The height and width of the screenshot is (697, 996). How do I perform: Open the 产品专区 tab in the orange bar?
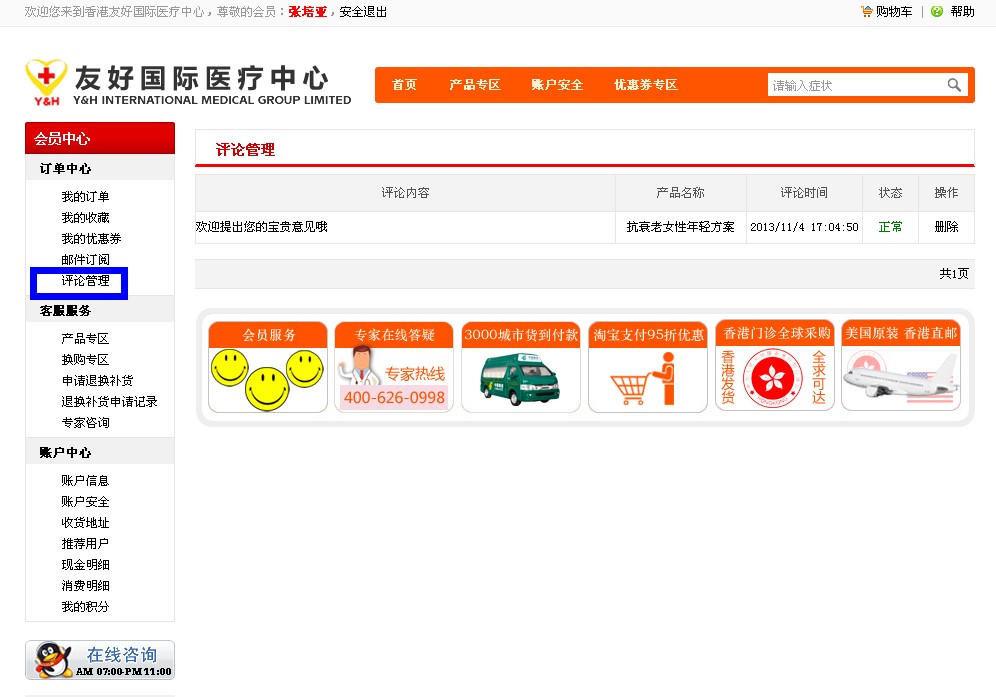pyautogui.click(x=474, y=85)
